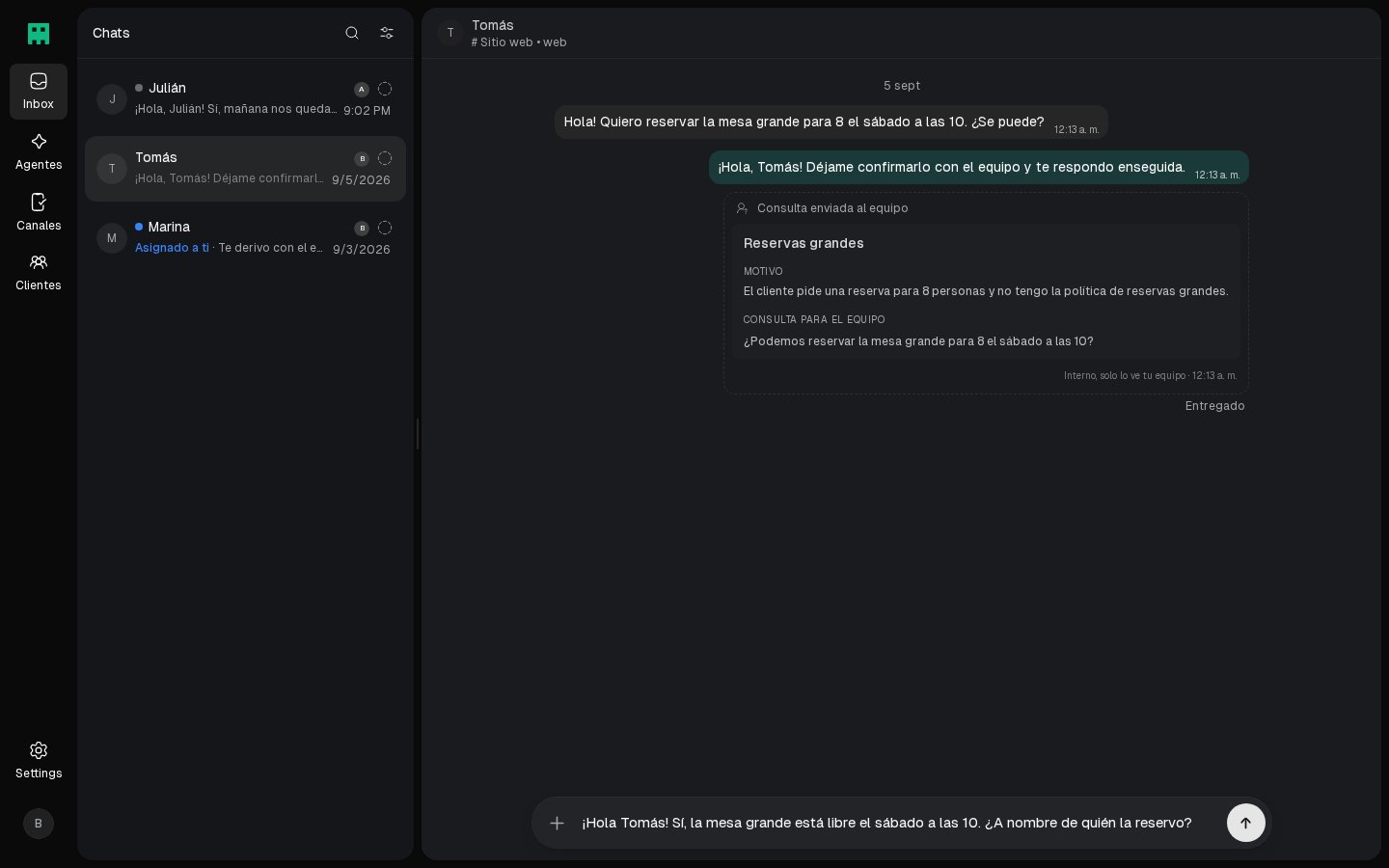Open Settings gear in sidebar
Image resolution: width=1389 pixels, height=868 pixels.
pyautogui.click(x=39, y=760)
